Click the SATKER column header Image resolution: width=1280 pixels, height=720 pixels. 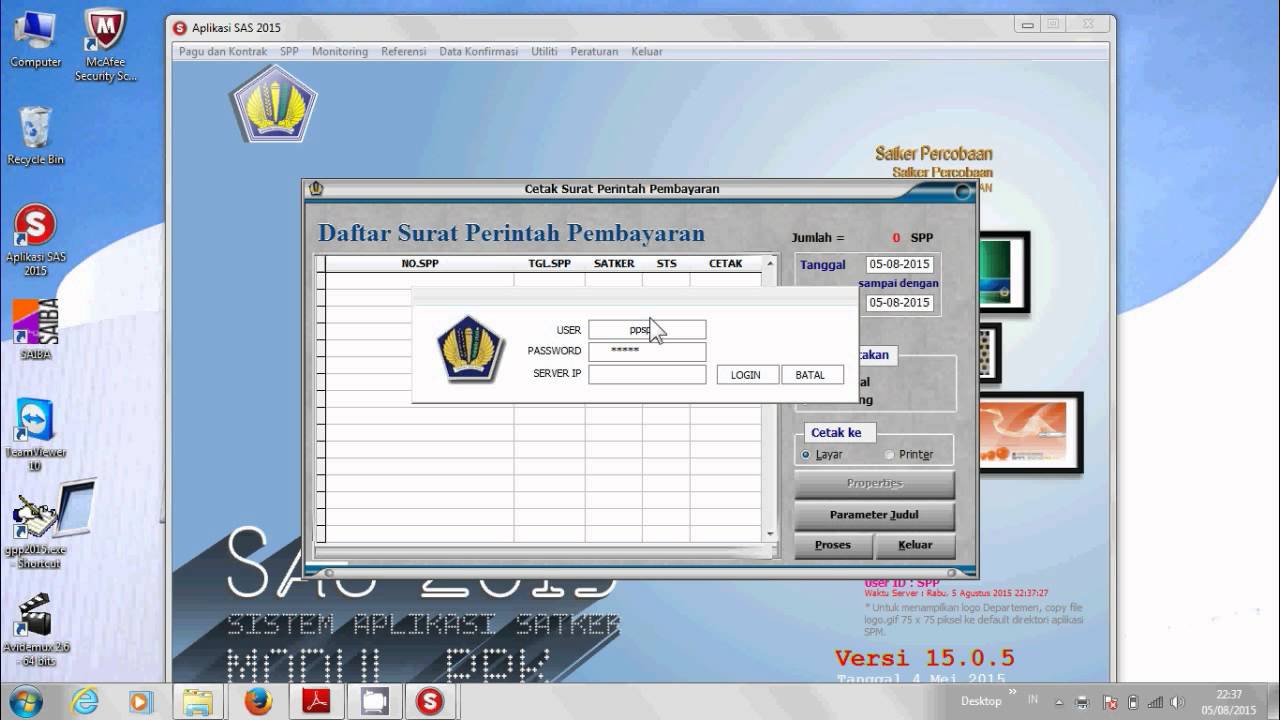click(x=614, y=264)
